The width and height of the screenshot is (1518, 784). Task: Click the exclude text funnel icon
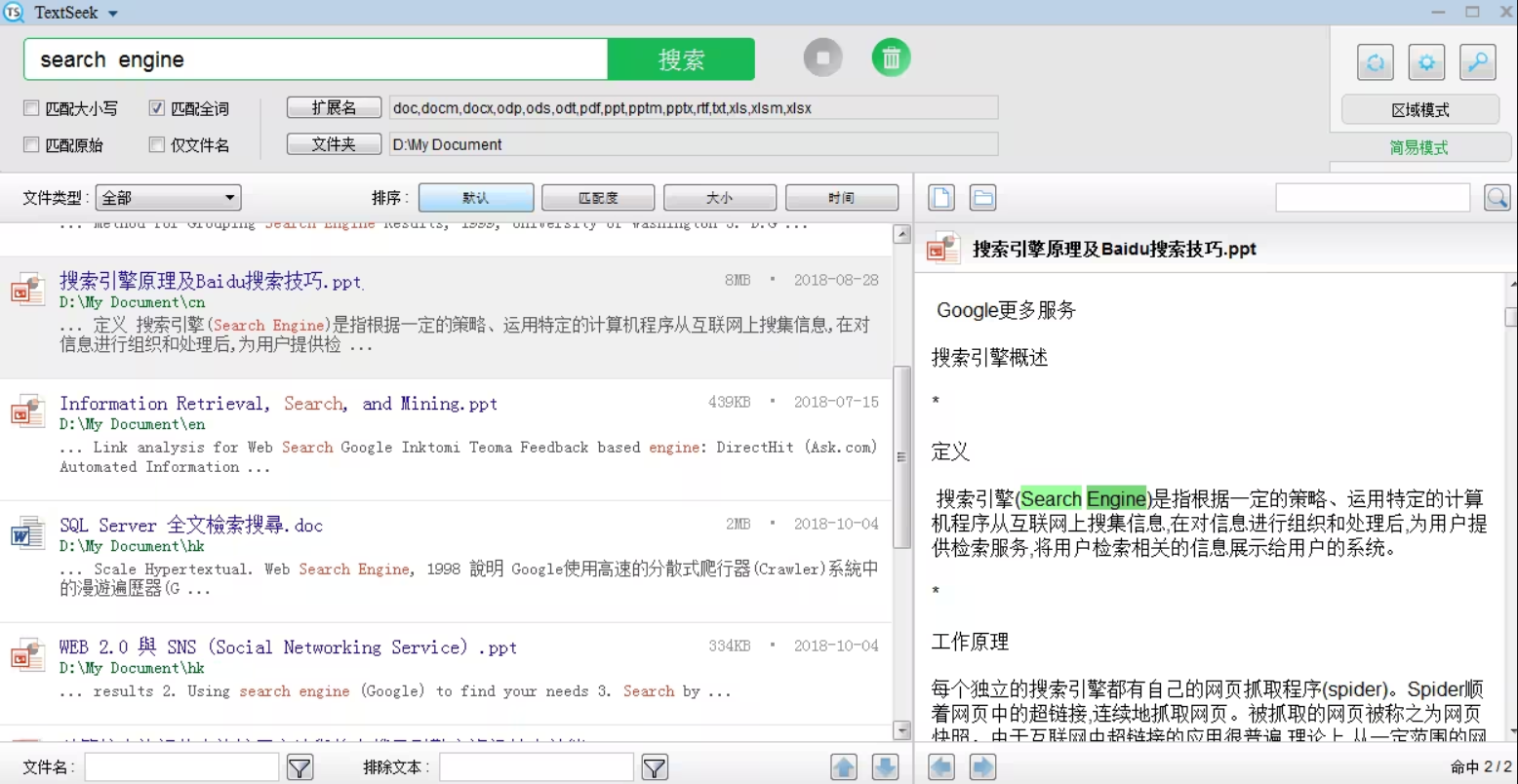[654, 767]
